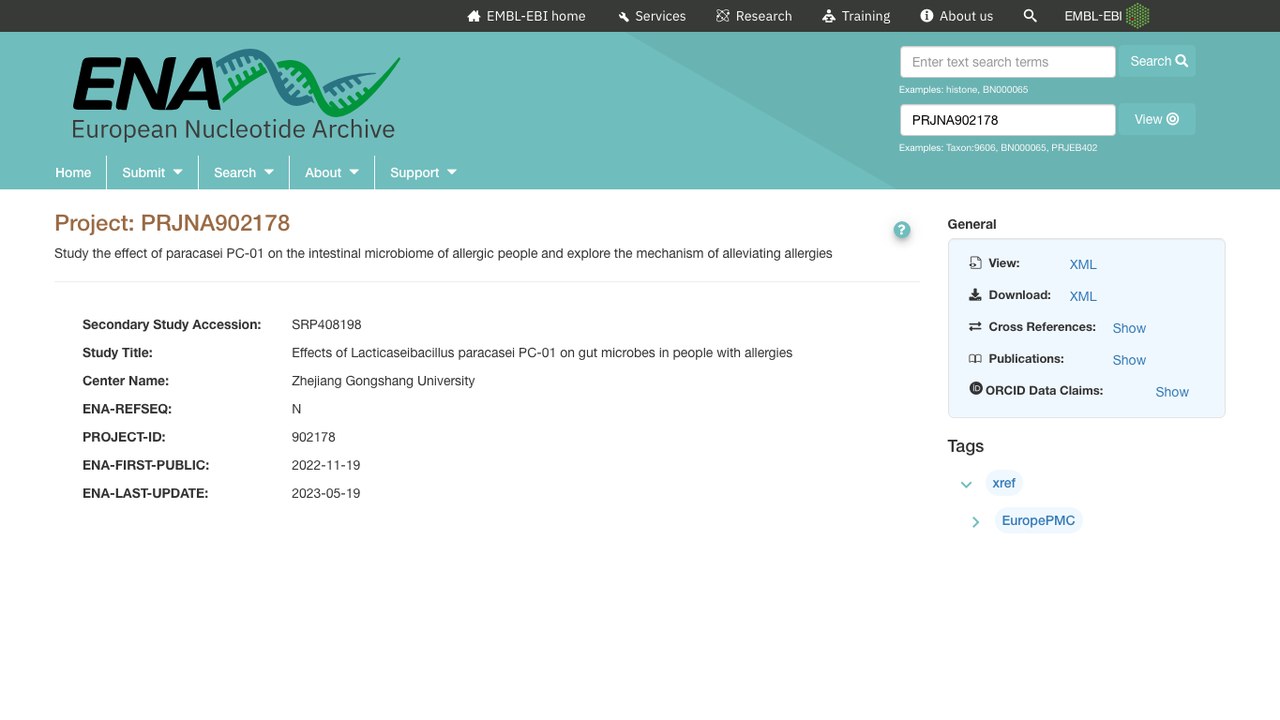The image size is (1280, 720).
Task: Click the ENA-REFSEQ value N
Action: [296, 408]
